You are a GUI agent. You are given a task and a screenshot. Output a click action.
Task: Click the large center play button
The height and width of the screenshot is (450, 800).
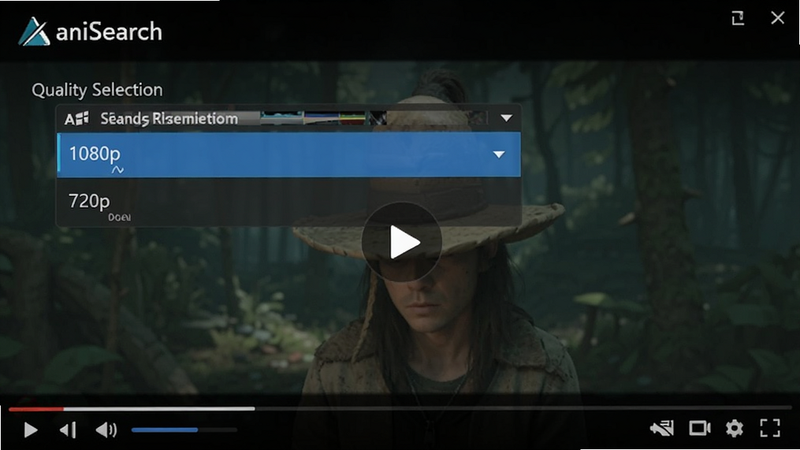(402, 242)
